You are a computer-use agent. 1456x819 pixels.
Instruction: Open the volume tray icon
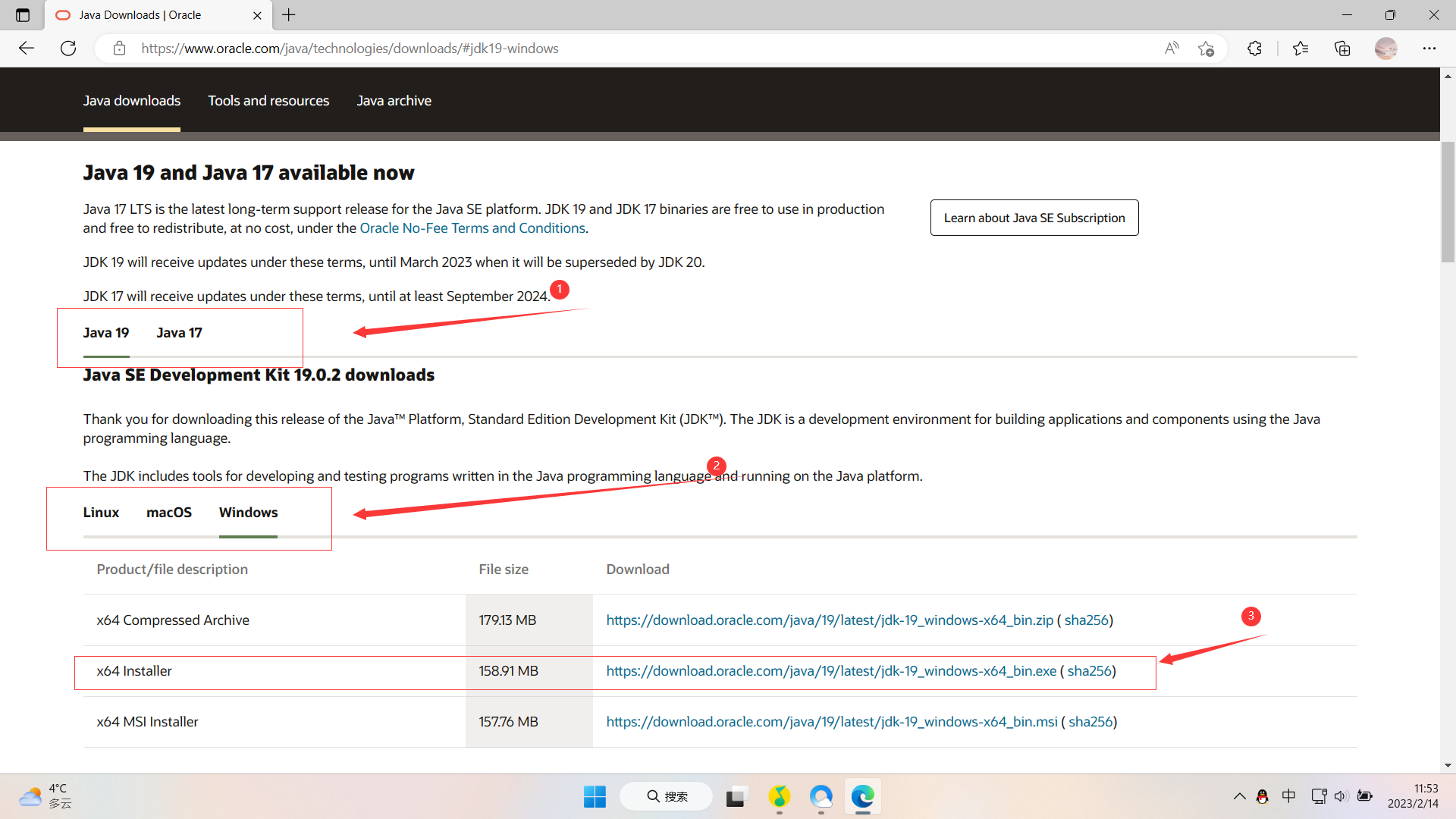[1341, 796]
